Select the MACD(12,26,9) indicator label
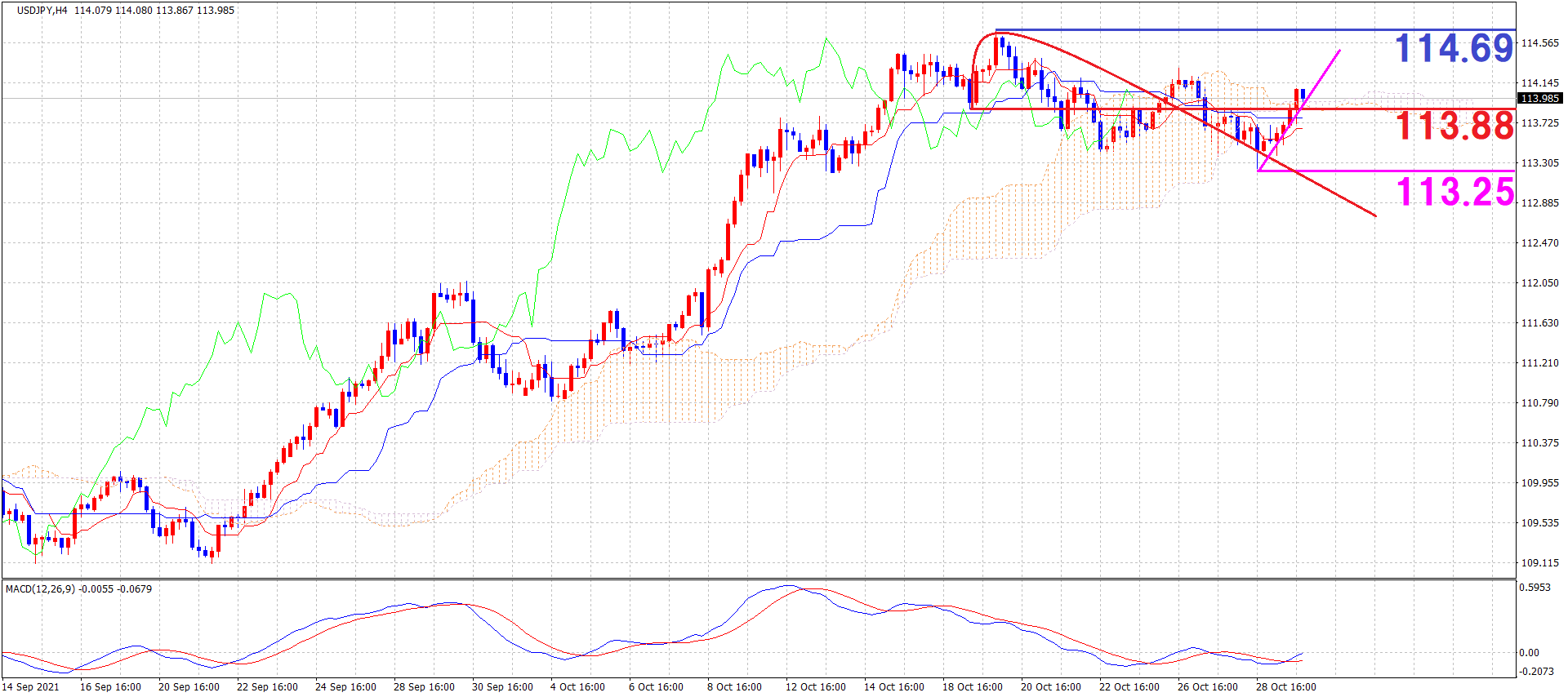This screenshot has width=1568, height=697. (42, 588)
